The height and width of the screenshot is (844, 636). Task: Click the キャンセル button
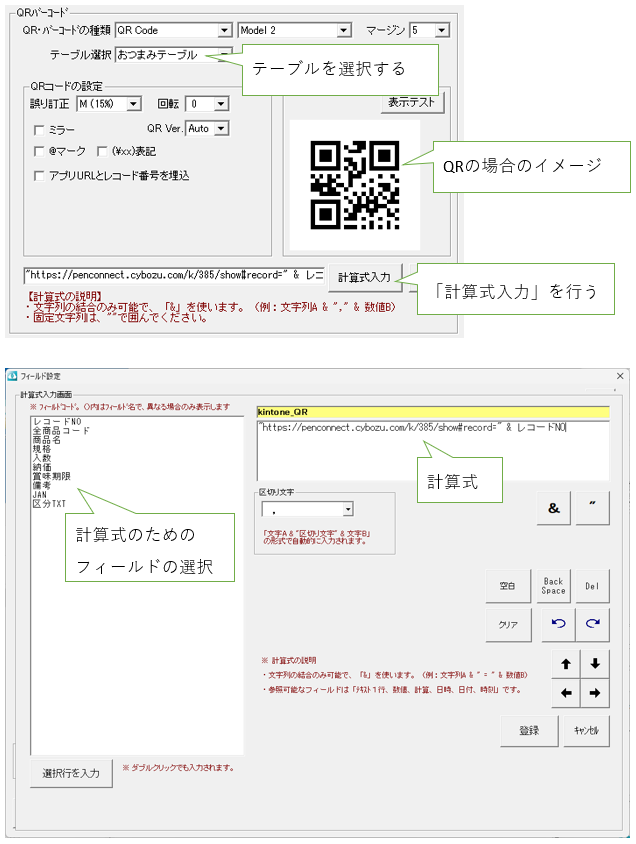click(586, 730)
